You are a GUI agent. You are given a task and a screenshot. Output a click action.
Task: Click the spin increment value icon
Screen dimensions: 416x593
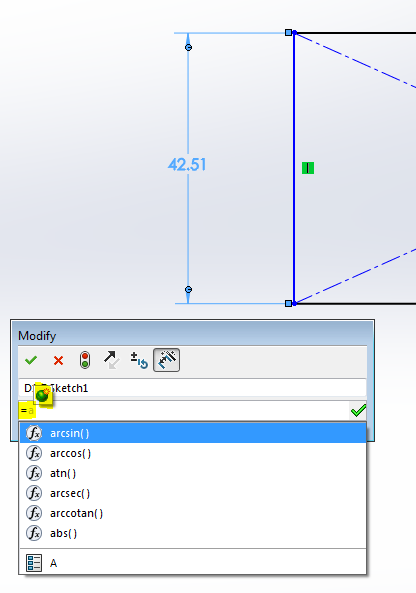(x=139, y=360)
